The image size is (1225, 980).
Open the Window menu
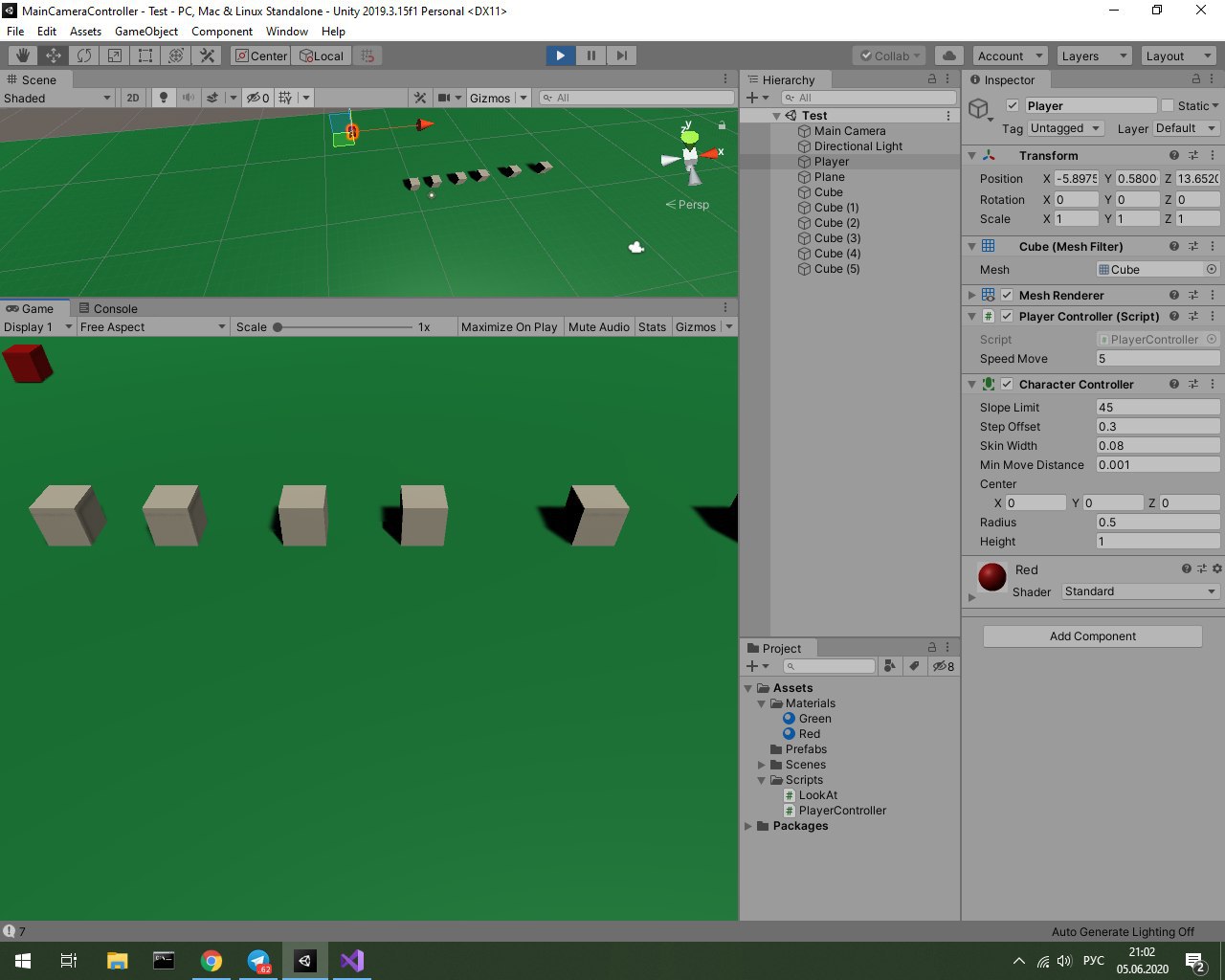coord(287,31)
